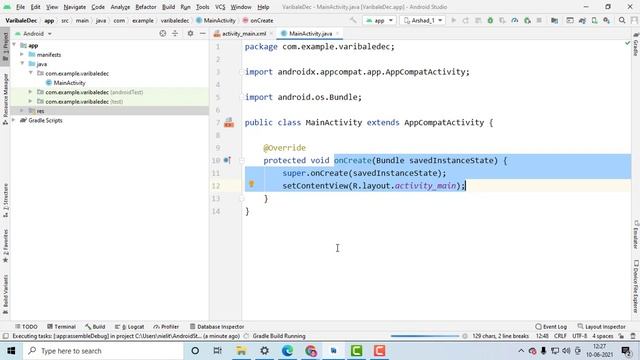
Task: Open the app run configuration dropdown
Action: tap(380, 20)
